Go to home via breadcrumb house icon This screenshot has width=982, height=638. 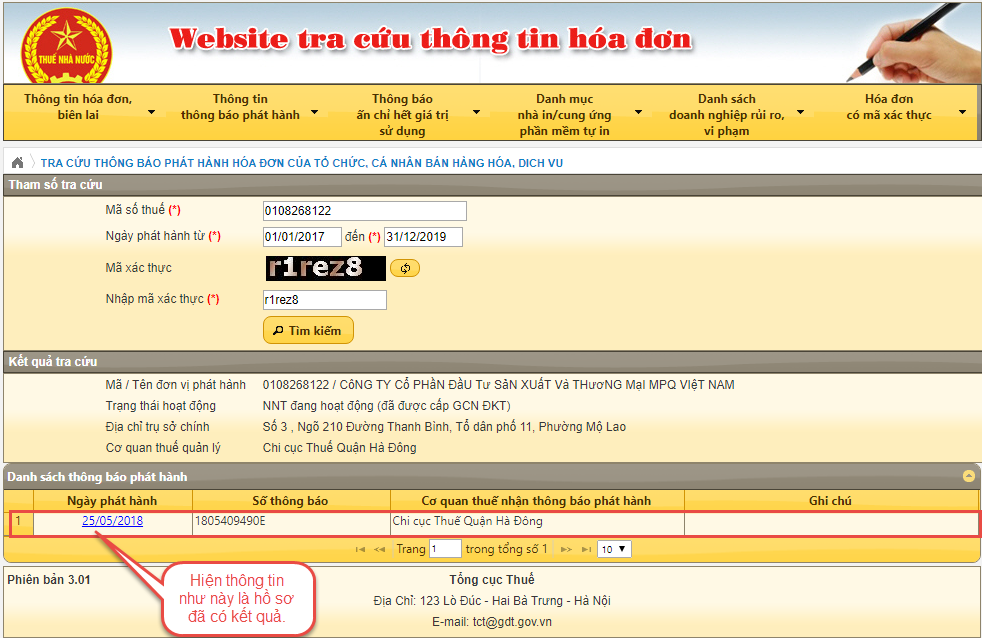pyautogui.click(x=18, y=163)
